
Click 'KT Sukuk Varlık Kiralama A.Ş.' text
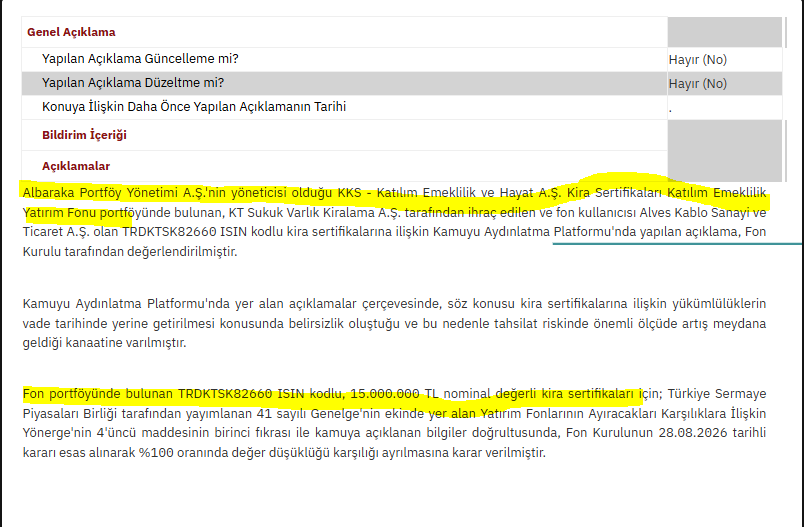pyautogui.click(x=315, y=212)
